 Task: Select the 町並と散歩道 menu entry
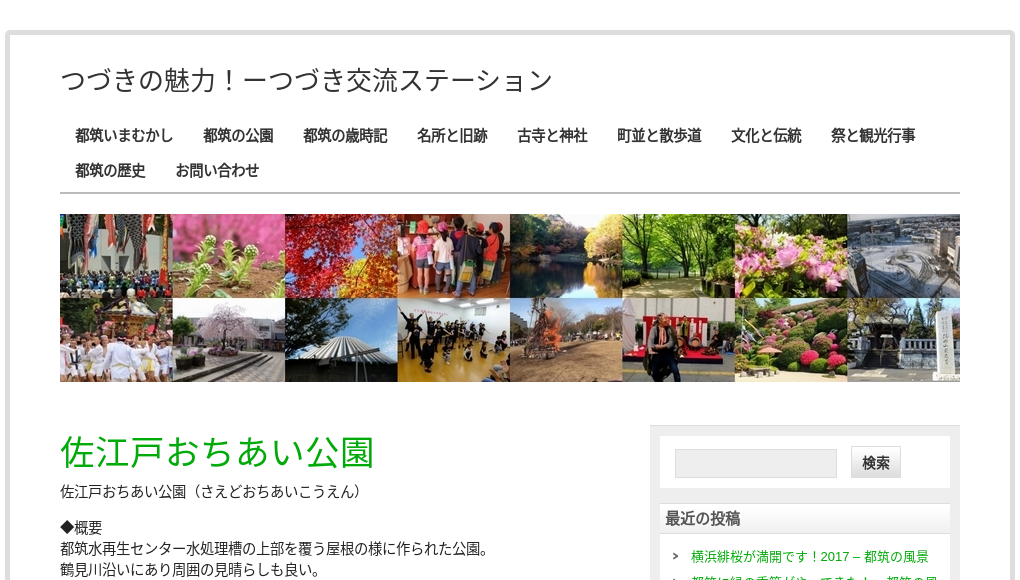(x=659, y=136)
